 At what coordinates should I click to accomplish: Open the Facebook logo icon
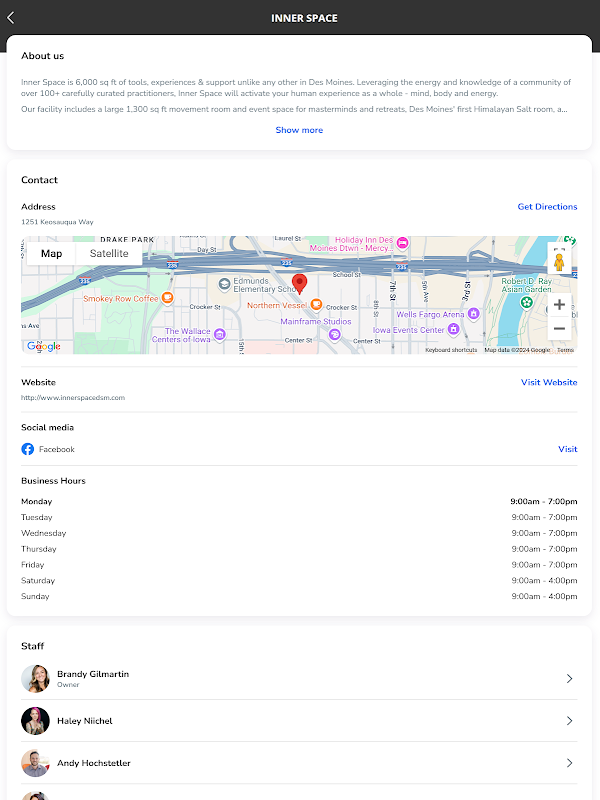[x=28, y=449]
